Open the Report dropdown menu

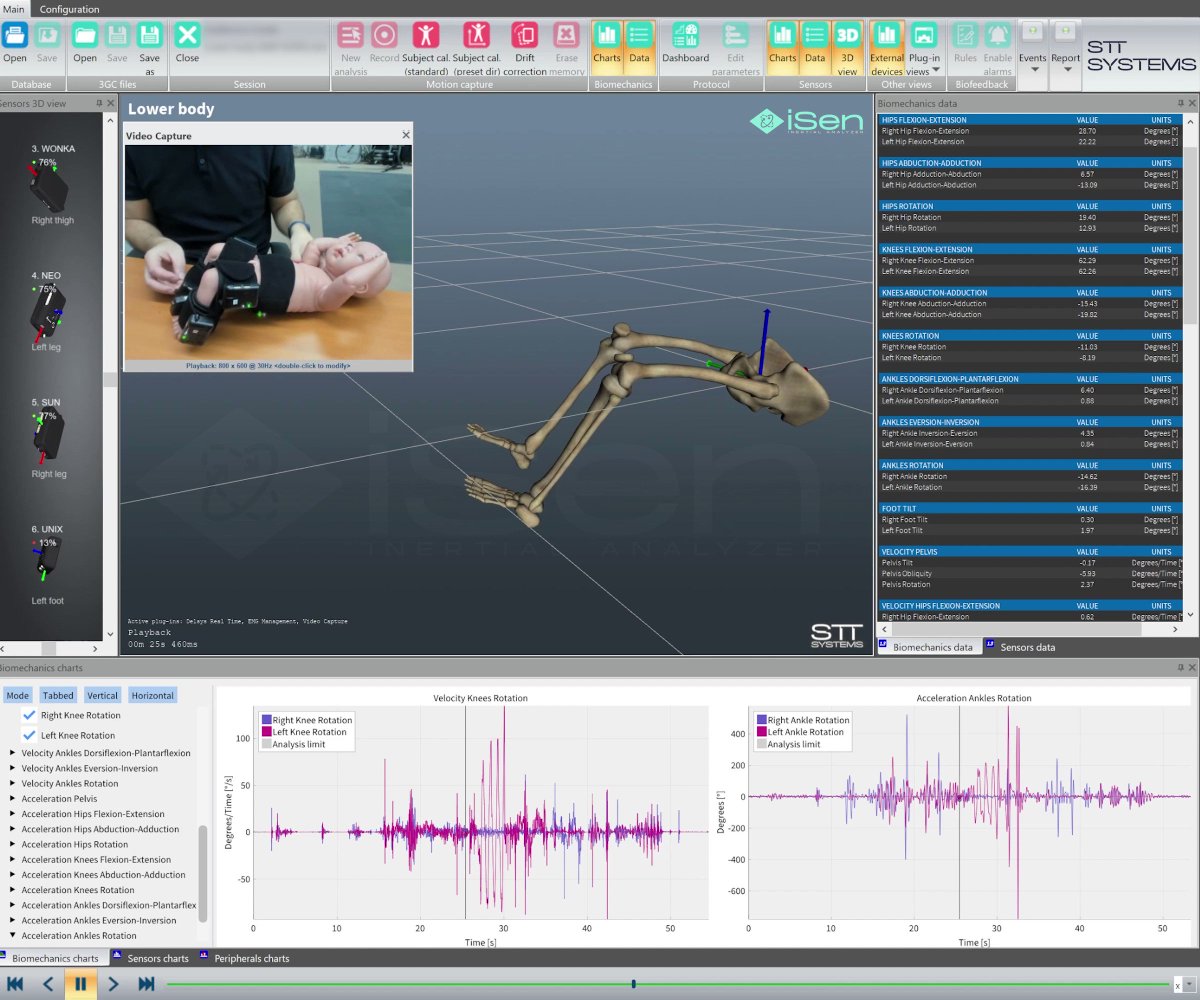1065,48
